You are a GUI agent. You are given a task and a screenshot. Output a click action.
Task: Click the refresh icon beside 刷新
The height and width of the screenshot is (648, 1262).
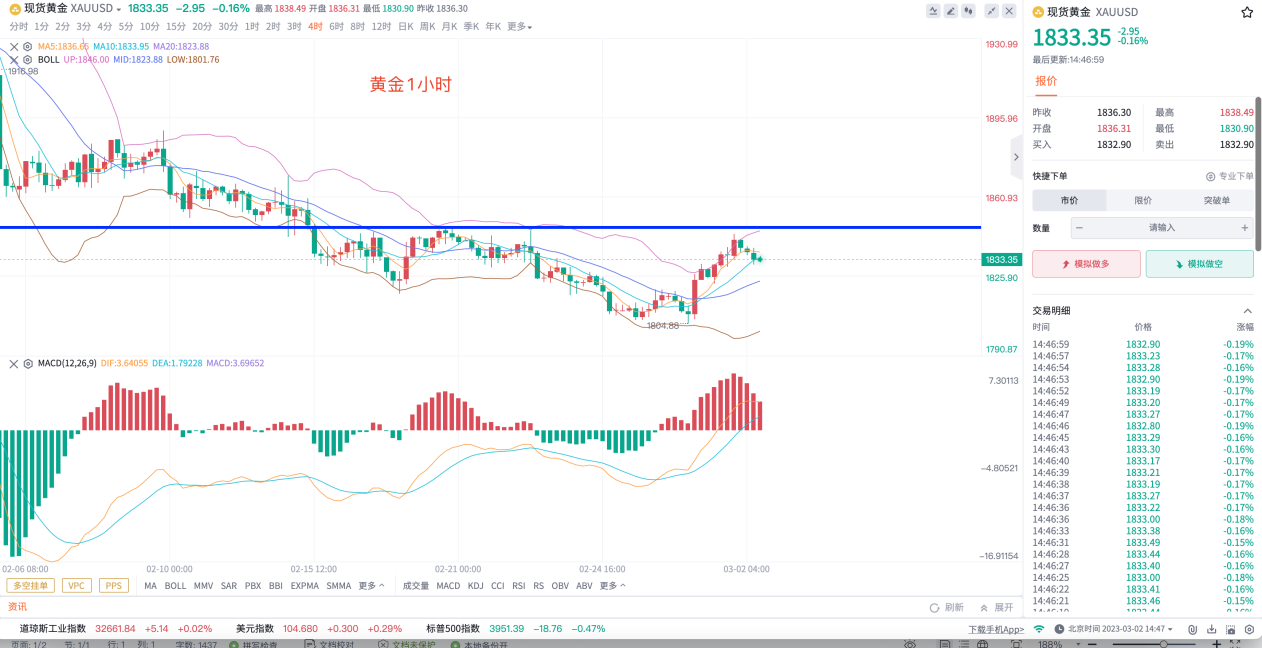point(934,607)
